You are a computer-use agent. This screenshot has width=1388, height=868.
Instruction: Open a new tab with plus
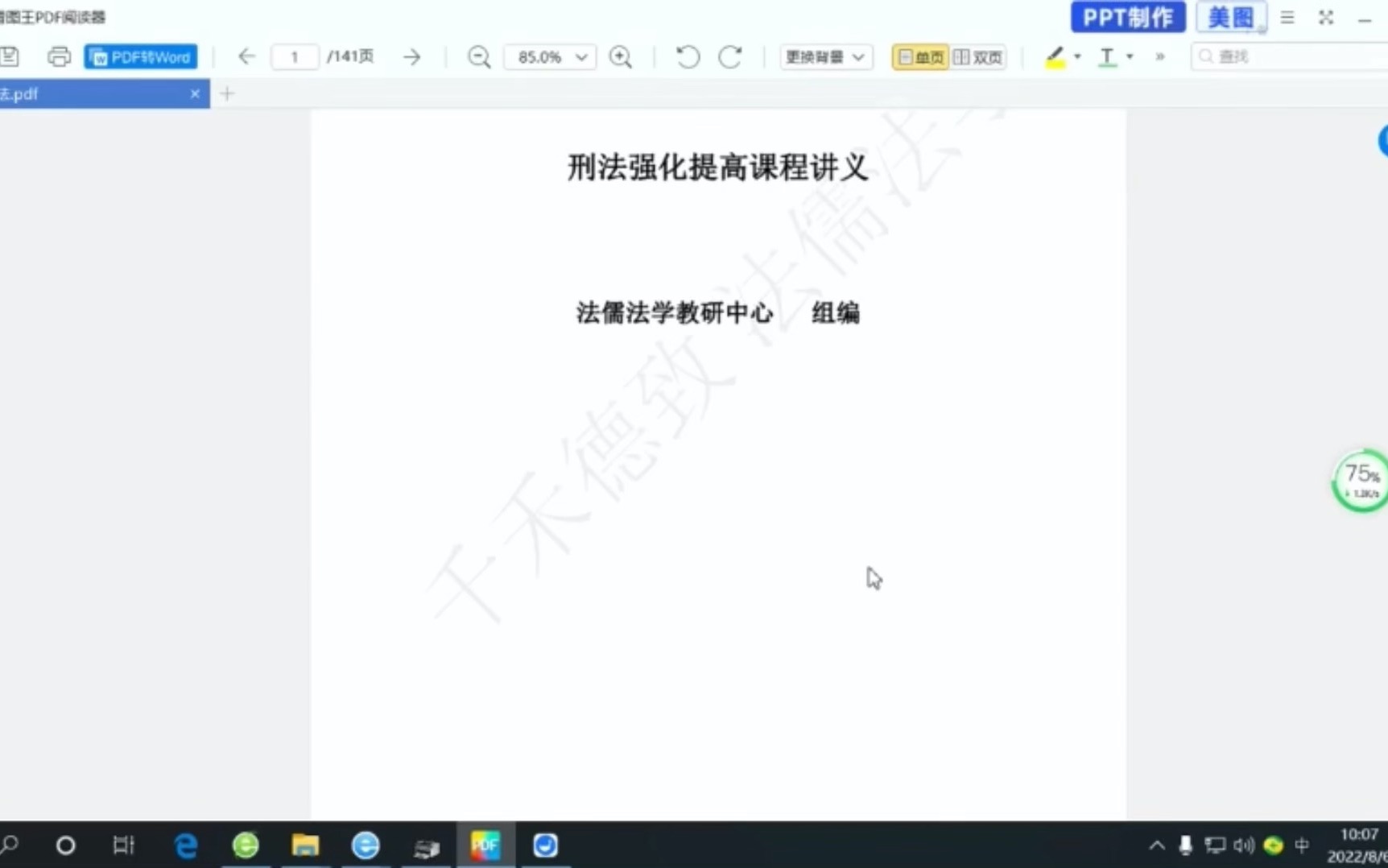(227, 93)
